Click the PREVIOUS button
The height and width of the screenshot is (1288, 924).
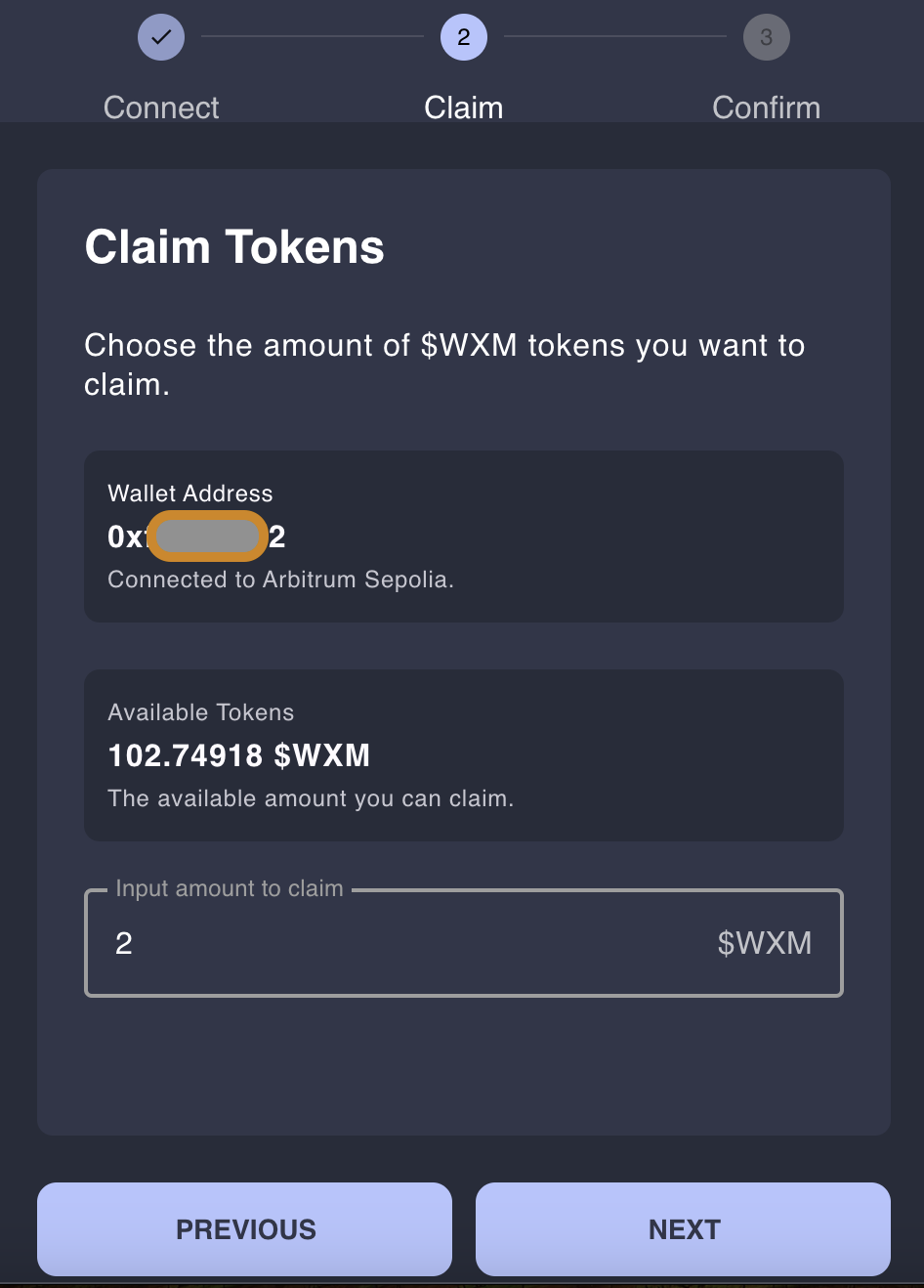[x=244, y=1228]
